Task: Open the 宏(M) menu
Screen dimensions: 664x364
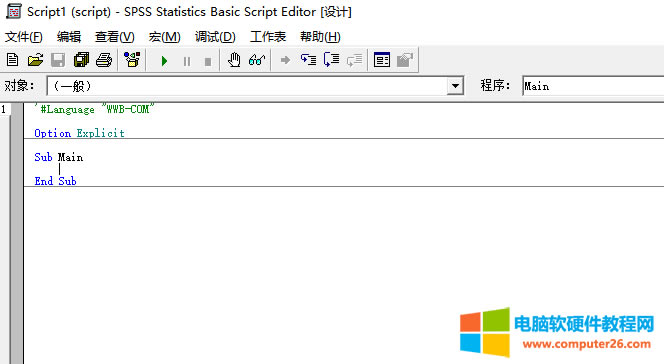Action: click(165, 37)
